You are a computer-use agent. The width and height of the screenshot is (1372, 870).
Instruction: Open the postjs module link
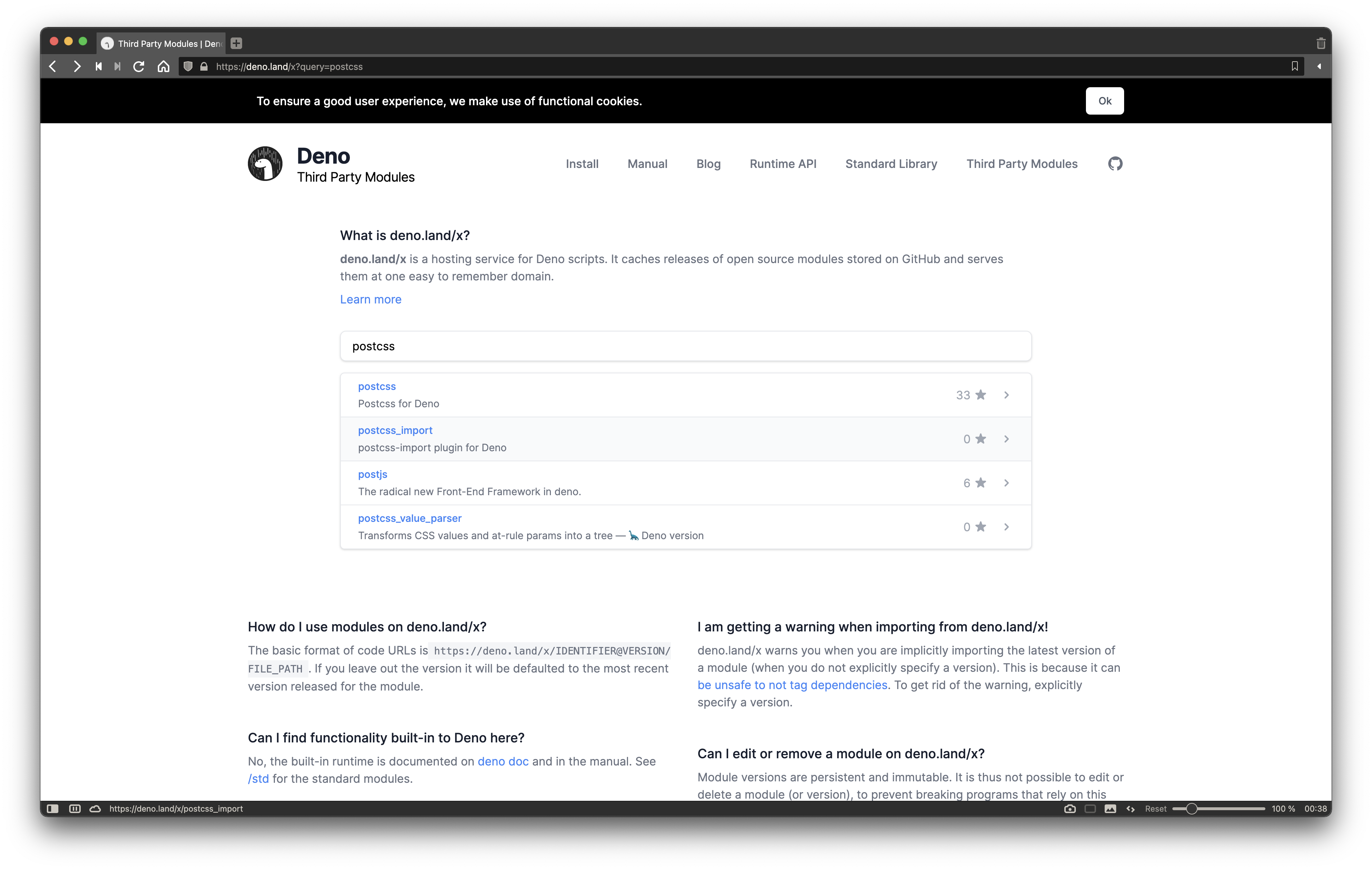pos(373,474)
